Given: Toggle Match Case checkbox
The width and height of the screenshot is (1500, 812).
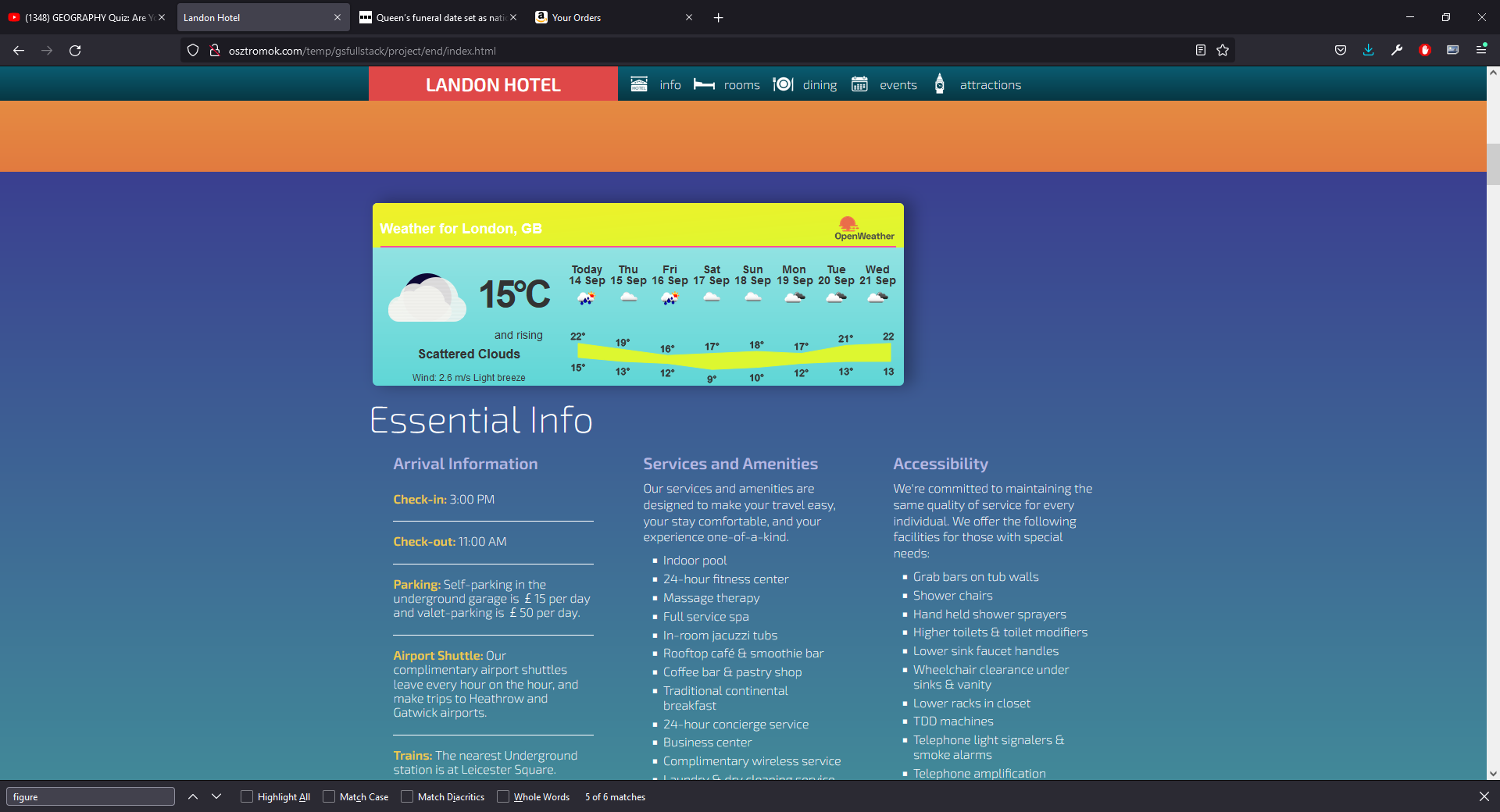Looking at the screenshot, I should click(x=329, y=796).
